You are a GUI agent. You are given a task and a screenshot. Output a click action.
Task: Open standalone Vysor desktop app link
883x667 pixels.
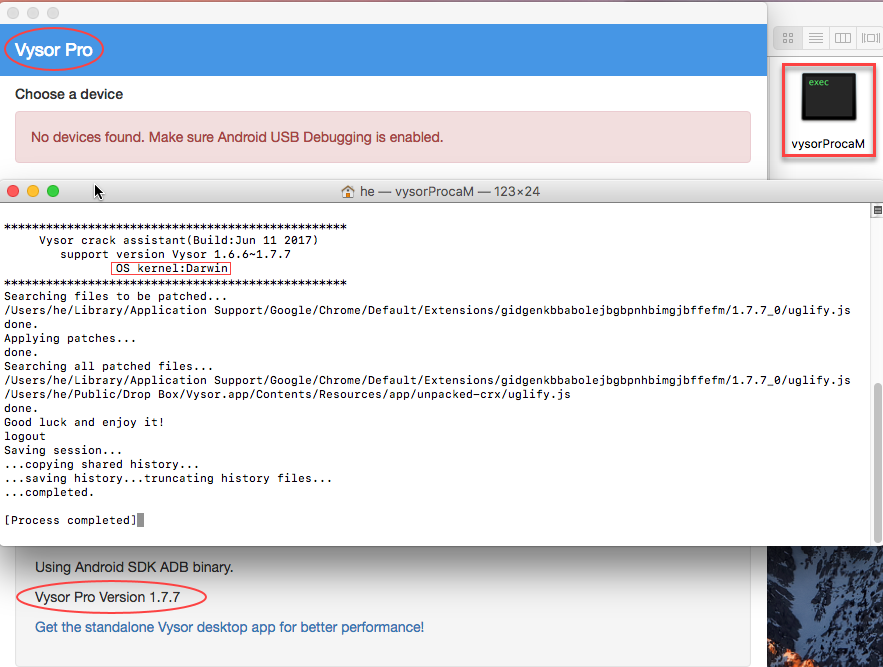coord(229,627)
